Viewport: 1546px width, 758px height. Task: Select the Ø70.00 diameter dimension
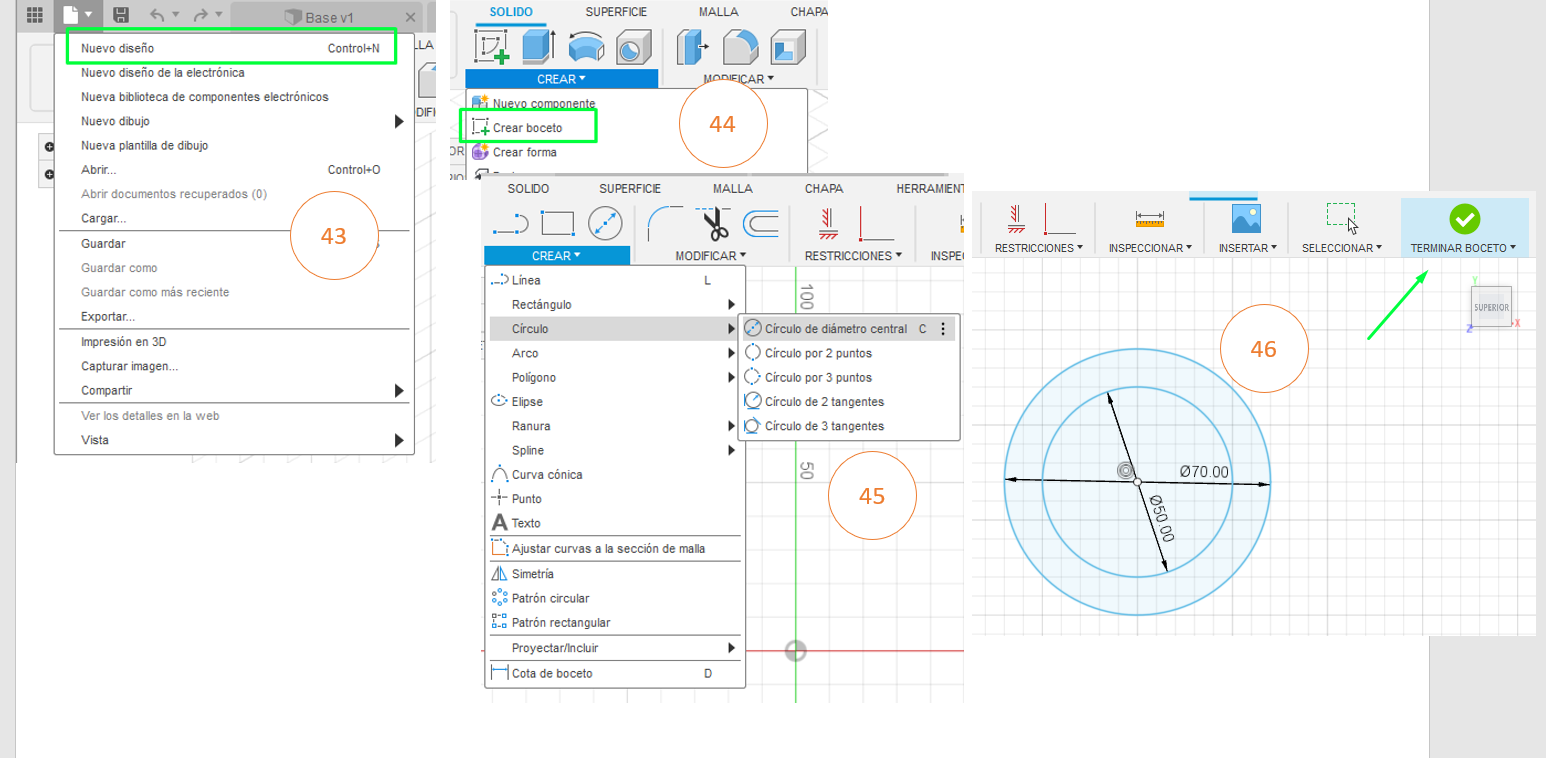(x=1204, y=472)
